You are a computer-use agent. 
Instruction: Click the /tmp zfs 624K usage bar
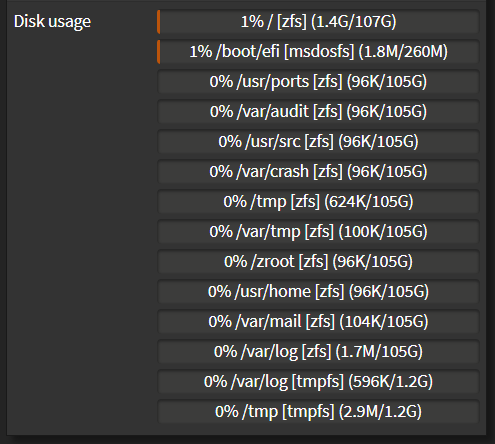pos(318,202)
